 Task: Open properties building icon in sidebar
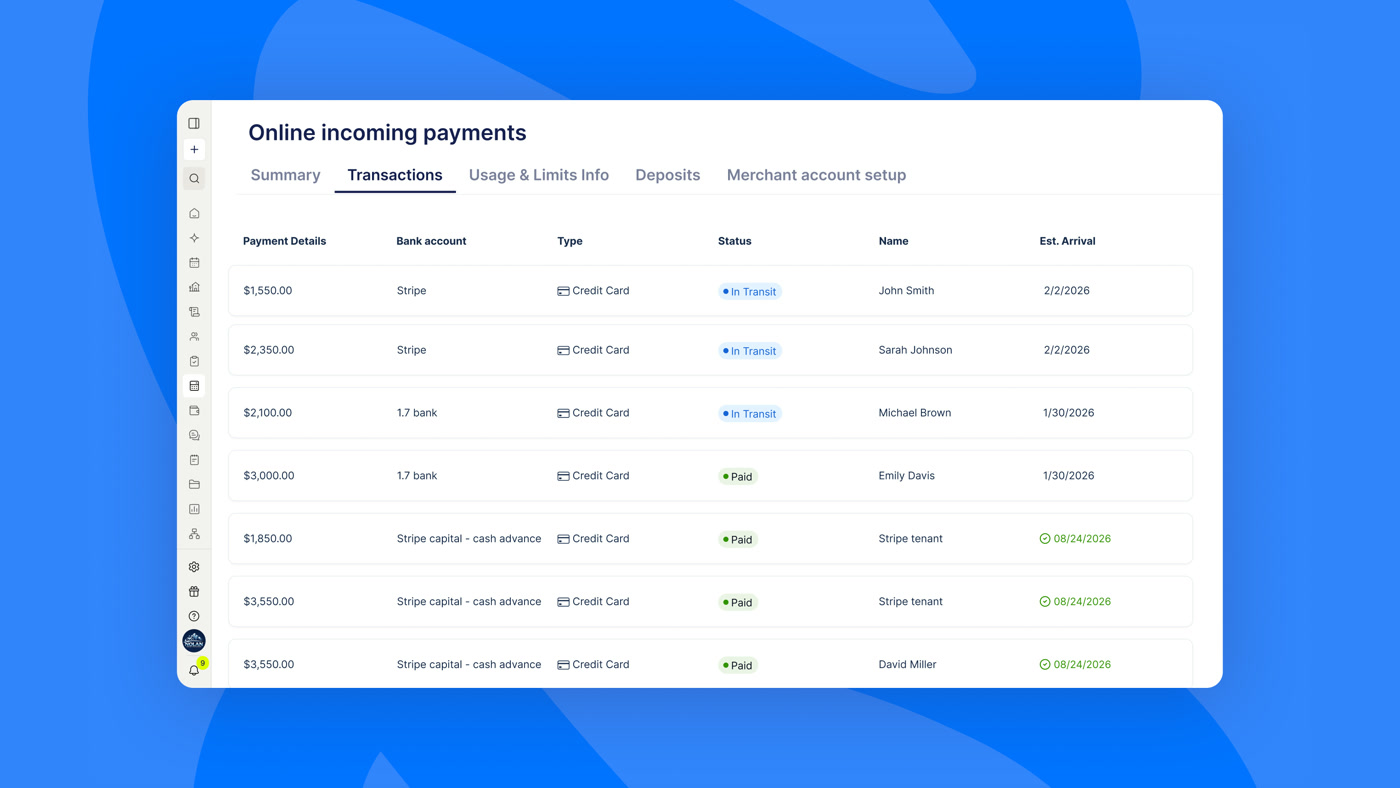(194, 287)
